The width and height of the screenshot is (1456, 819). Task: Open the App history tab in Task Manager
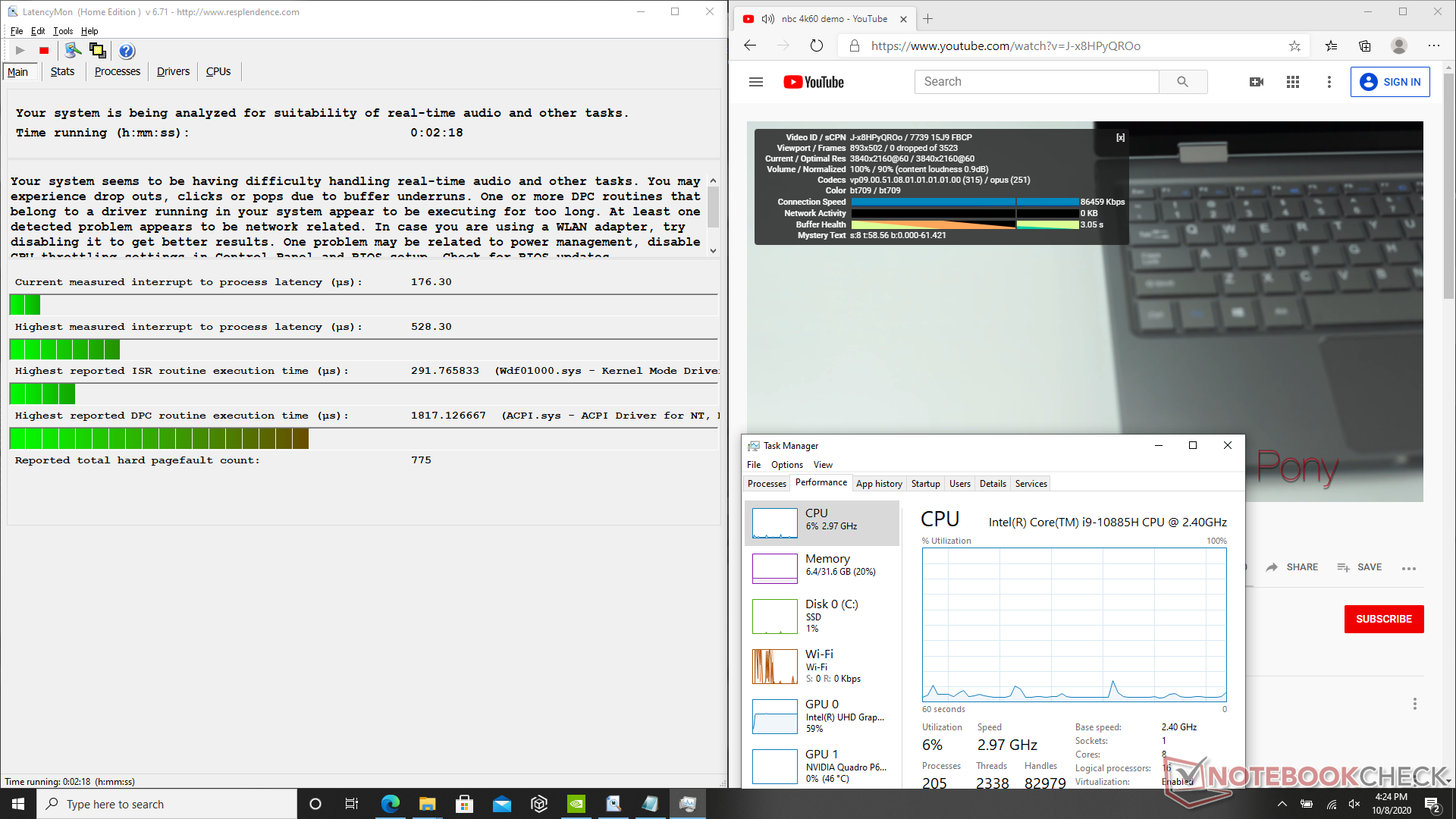coord(878,484)
